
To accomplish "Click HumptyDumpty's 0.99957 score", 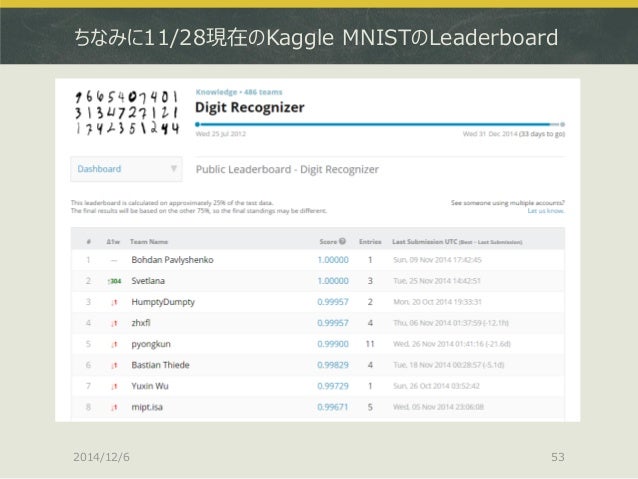I will point(333,302).
